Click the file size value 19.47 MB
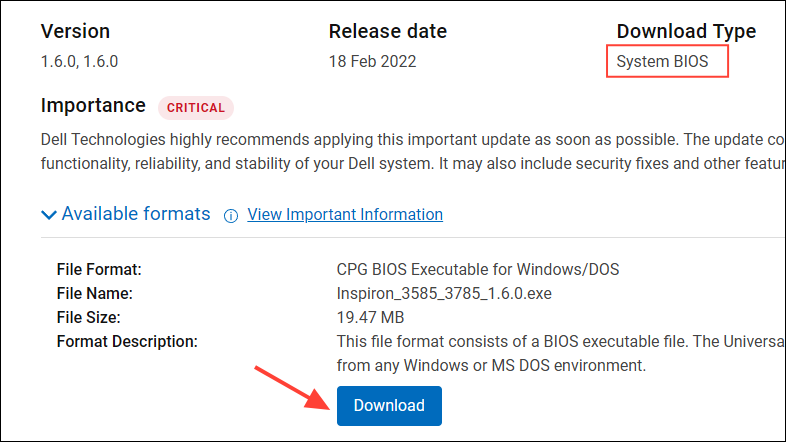This screenshot has height=442, width=786. pos(370,317)
